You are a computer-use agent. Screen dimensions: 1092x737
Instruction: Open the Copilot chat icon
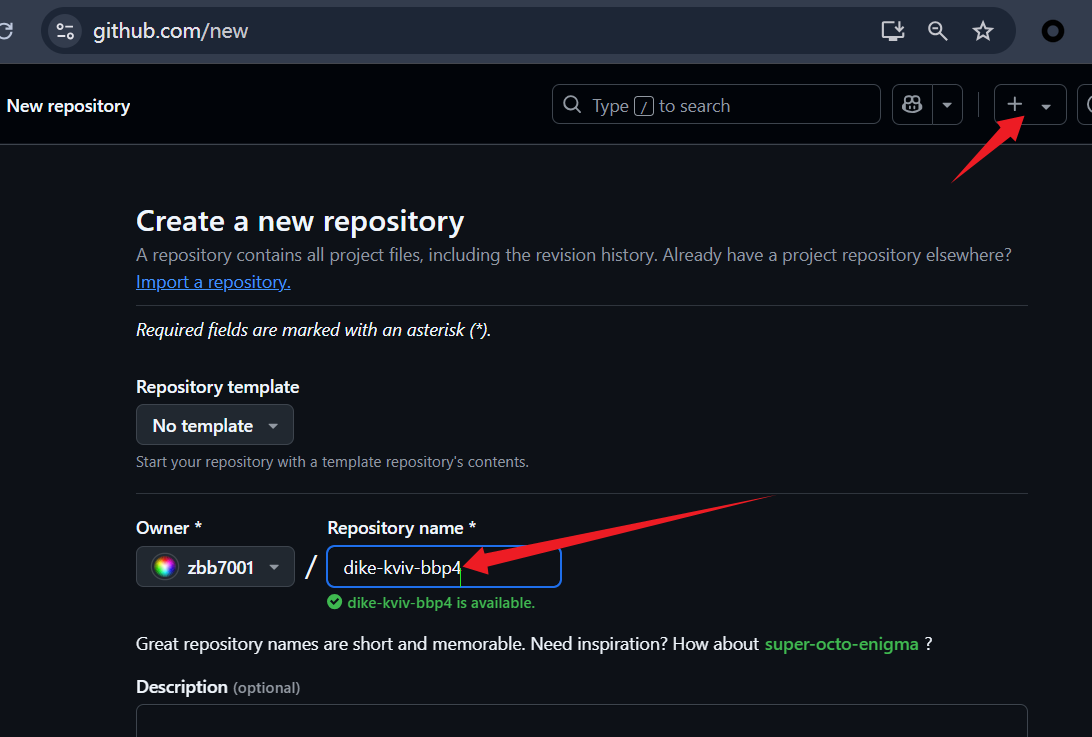pyautogui.click(x=912, y=104)
